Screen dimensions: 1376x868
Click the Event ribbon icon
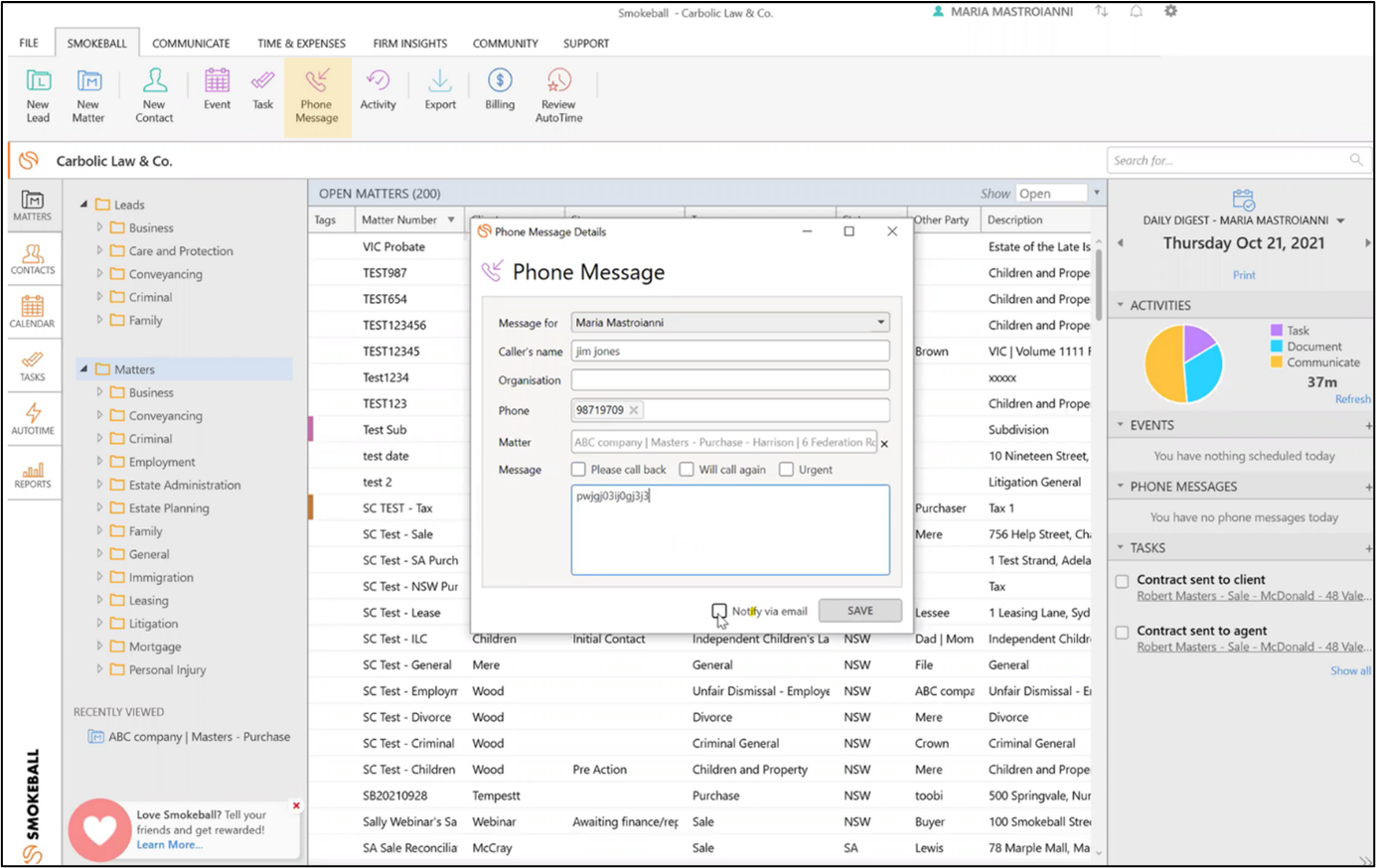pos(217,89)
